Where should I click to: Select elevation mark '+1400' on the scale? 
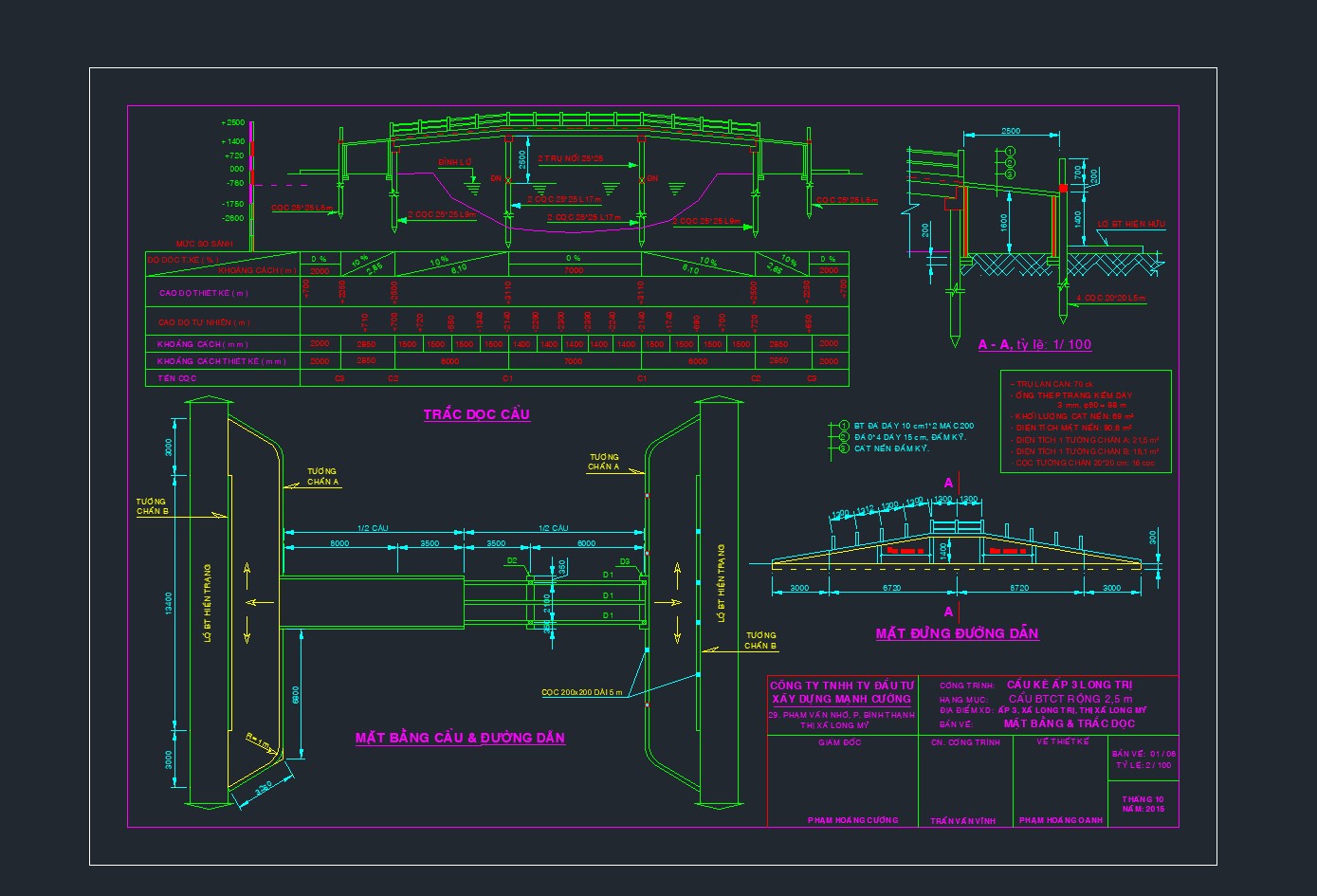(x=232, y=141)
